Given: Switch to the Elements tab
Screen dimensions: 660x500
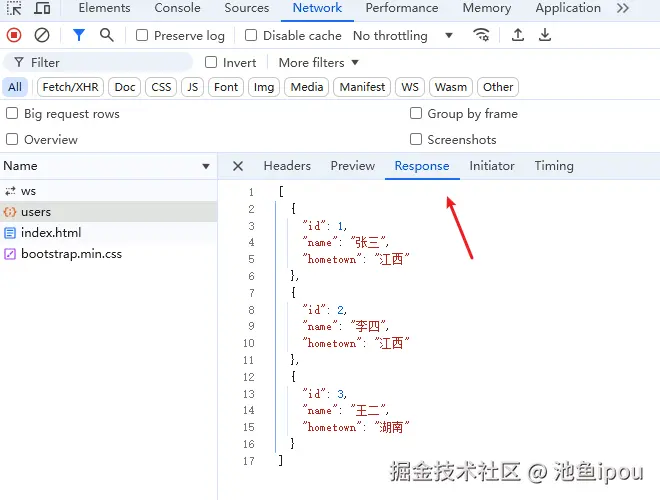Looking at the screenshot, I should tap(104, 8).
